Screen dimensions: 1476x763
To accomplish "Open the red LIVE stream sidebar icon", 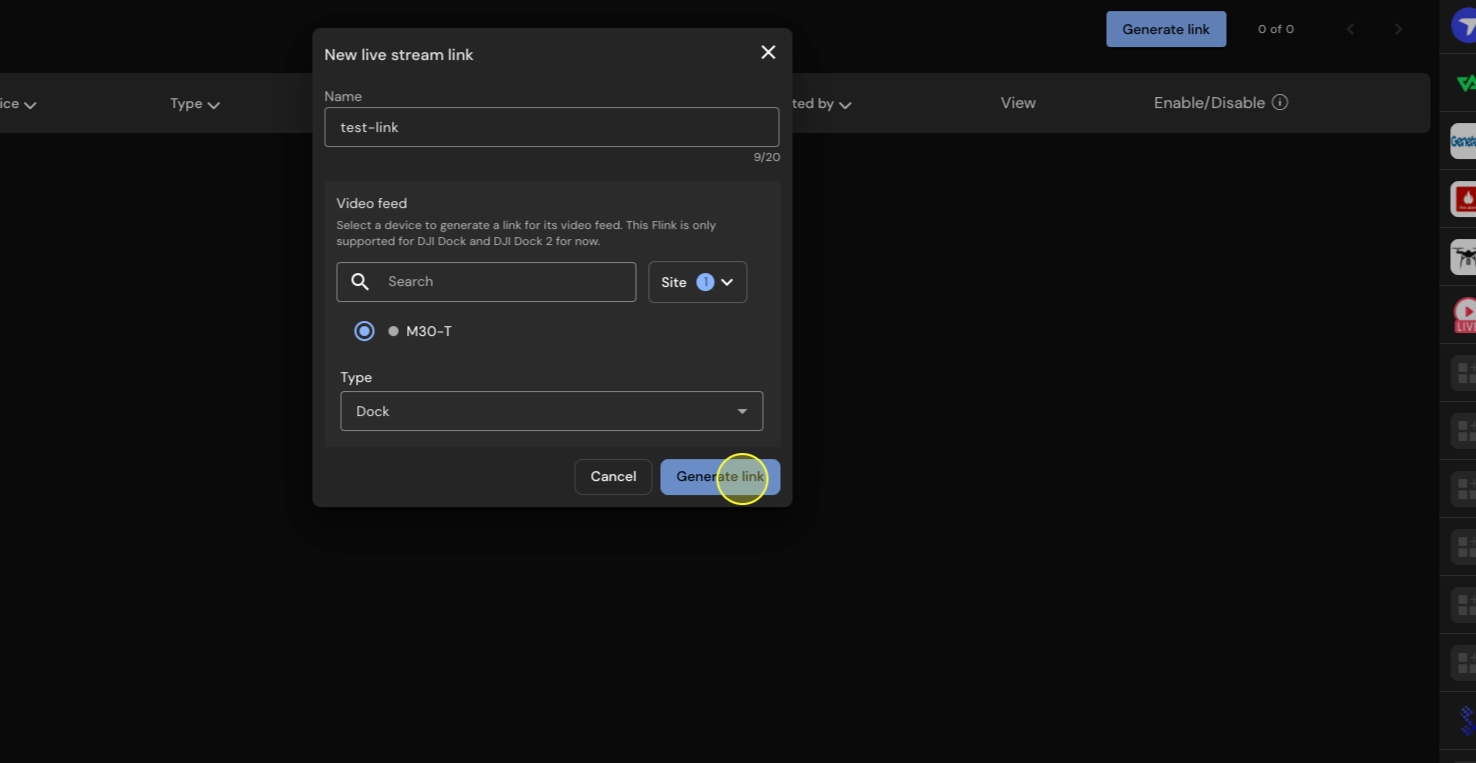I will [1464, 315].
